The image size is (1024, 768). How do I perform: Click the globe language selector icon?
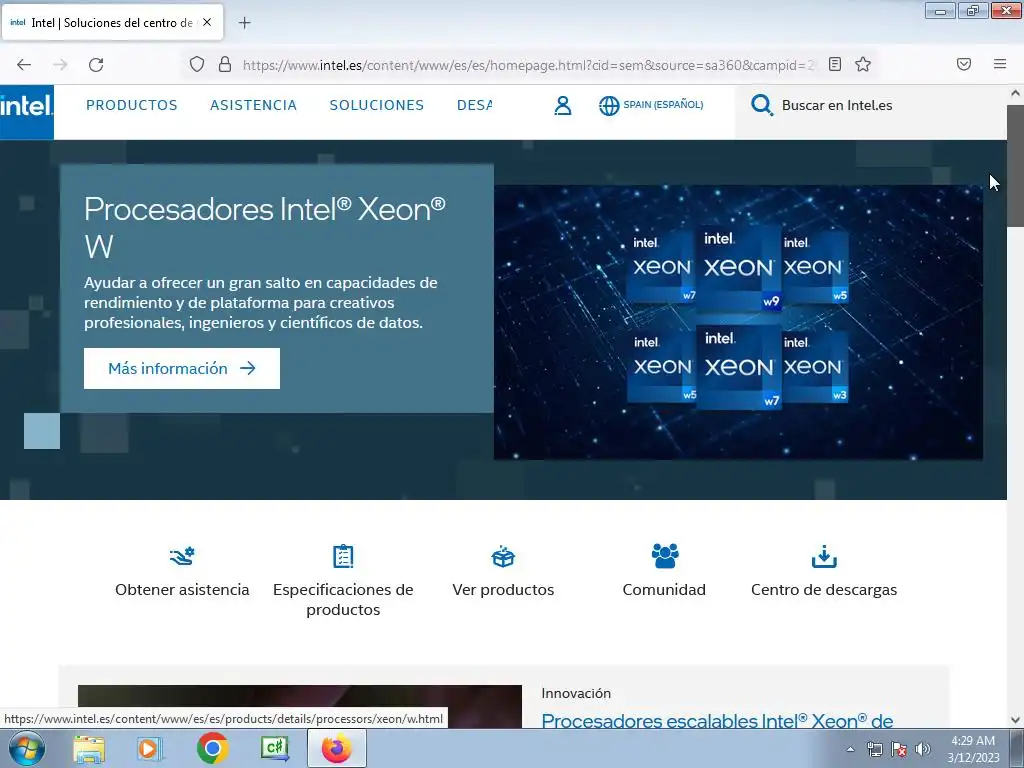pos(609,105)
